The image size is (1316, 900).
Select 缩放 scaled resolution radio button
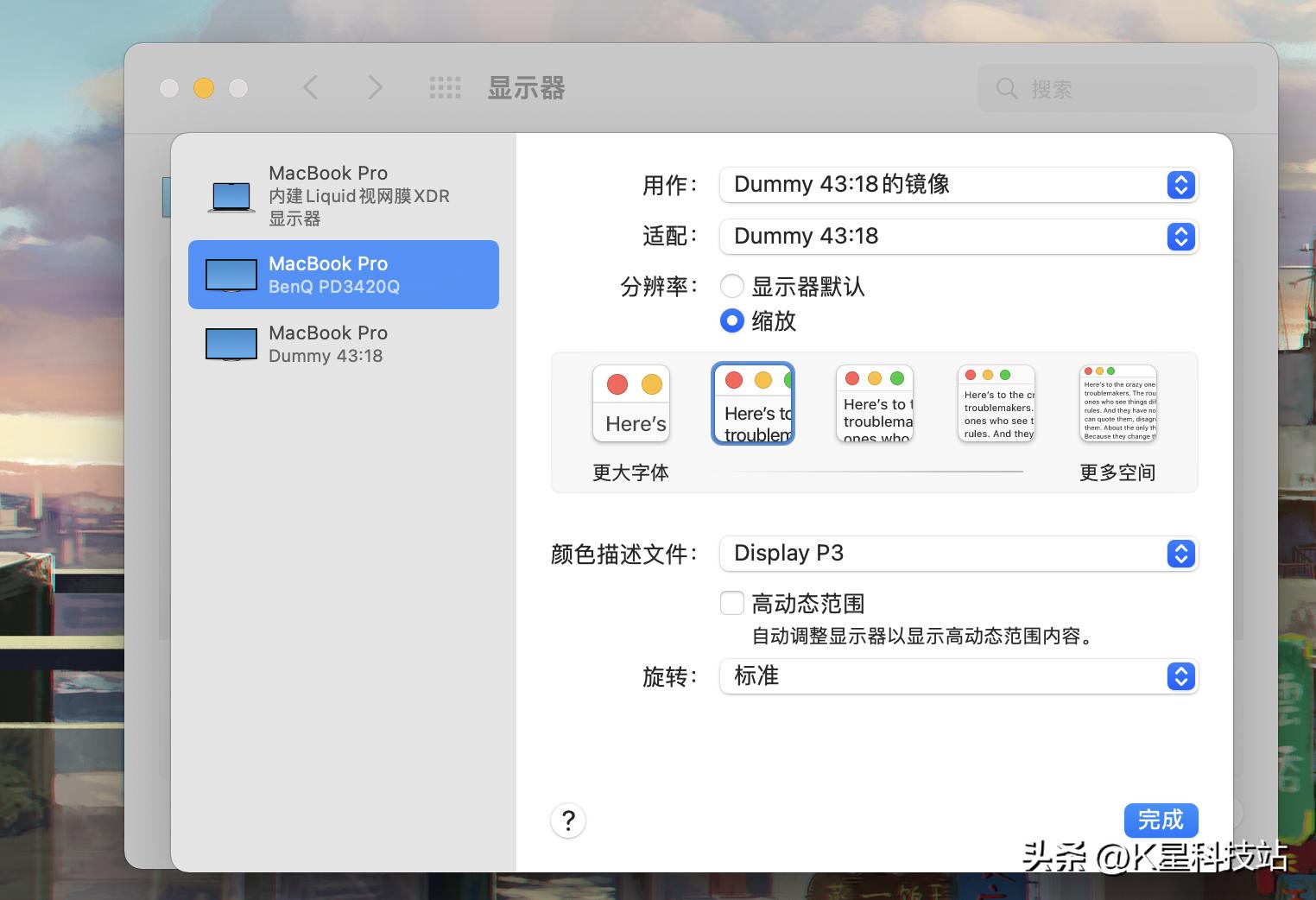click(x=732, y=321)
